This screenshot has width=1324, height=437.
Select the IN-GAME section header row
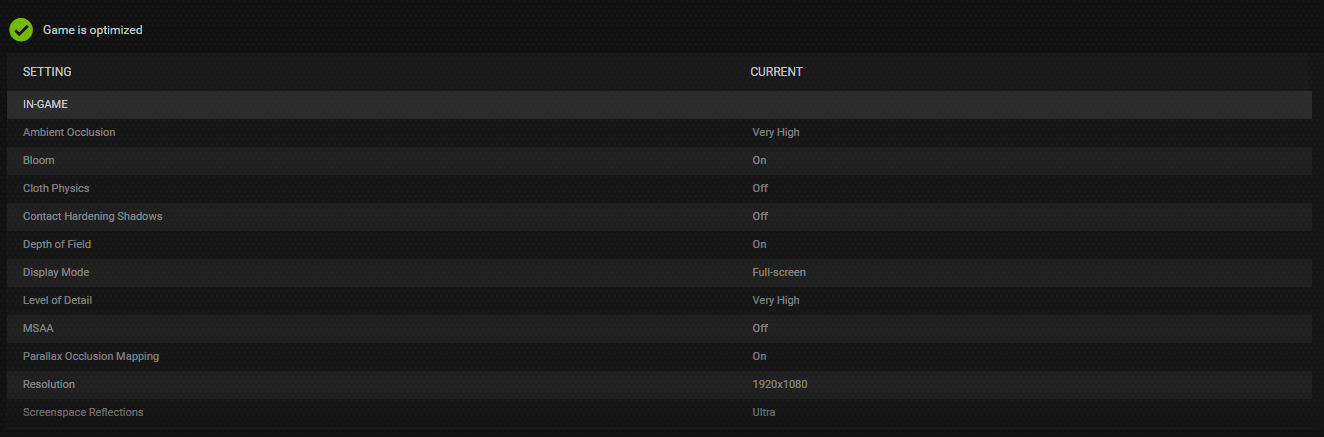click(x=45, y=104)
